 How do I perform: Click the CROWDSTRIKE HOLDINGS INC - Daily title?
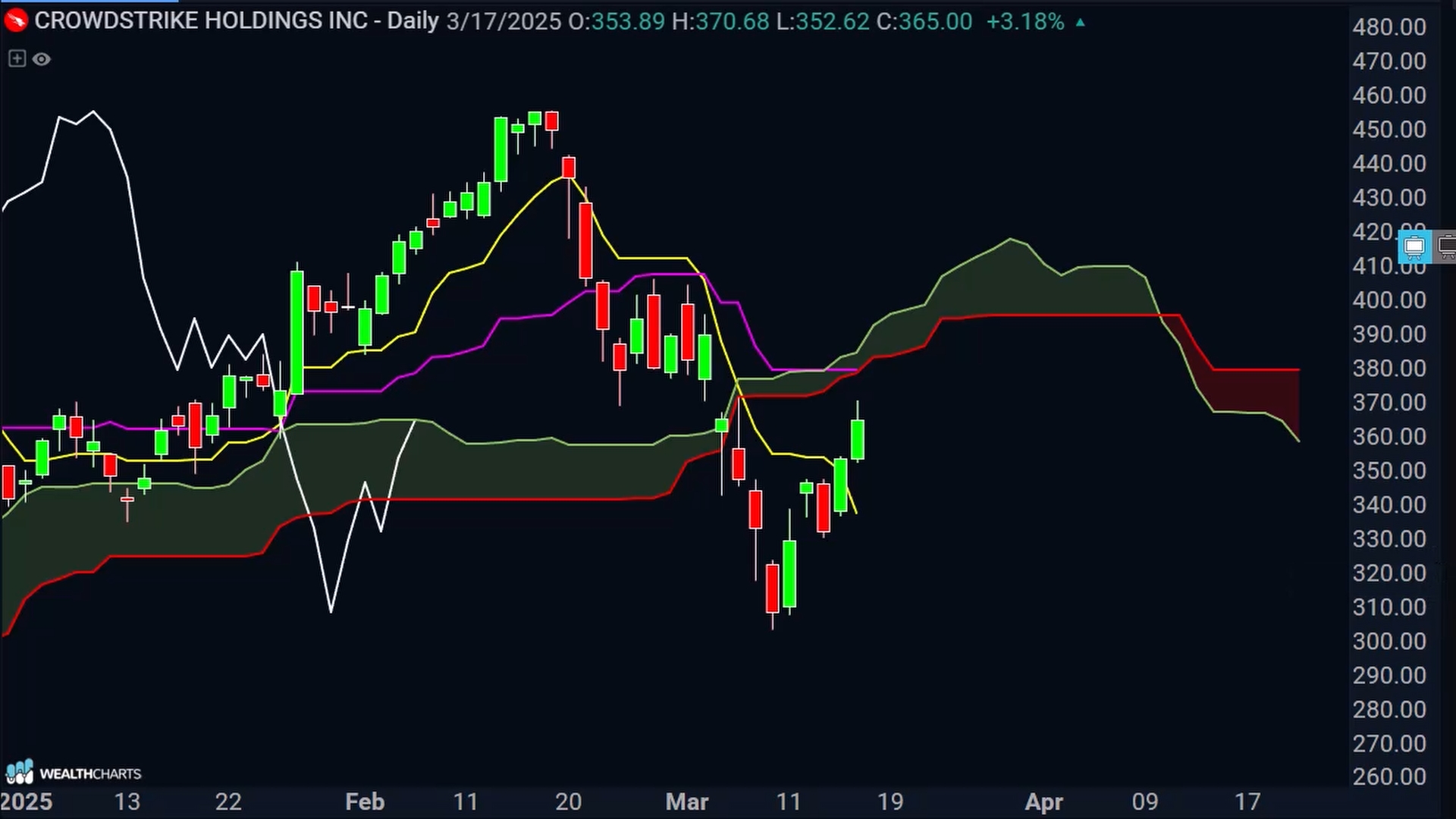coord(237,21)
